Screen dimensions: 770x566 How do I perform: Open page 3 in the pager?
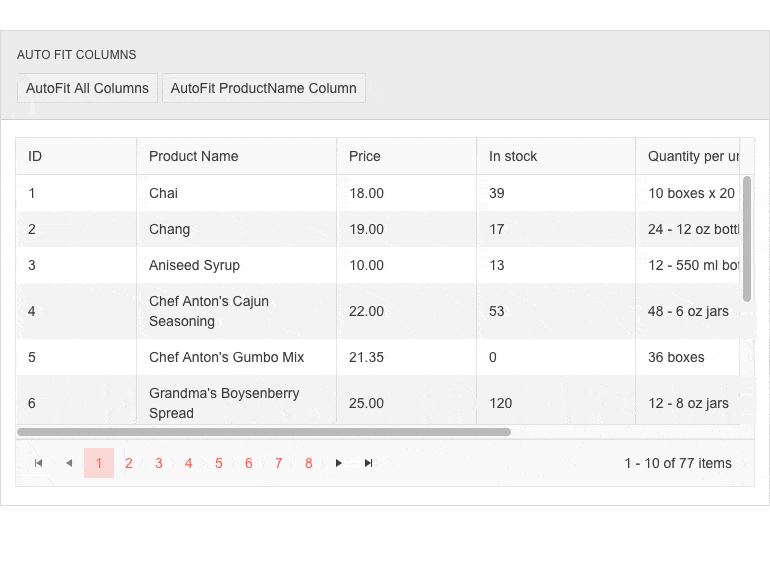159,463
